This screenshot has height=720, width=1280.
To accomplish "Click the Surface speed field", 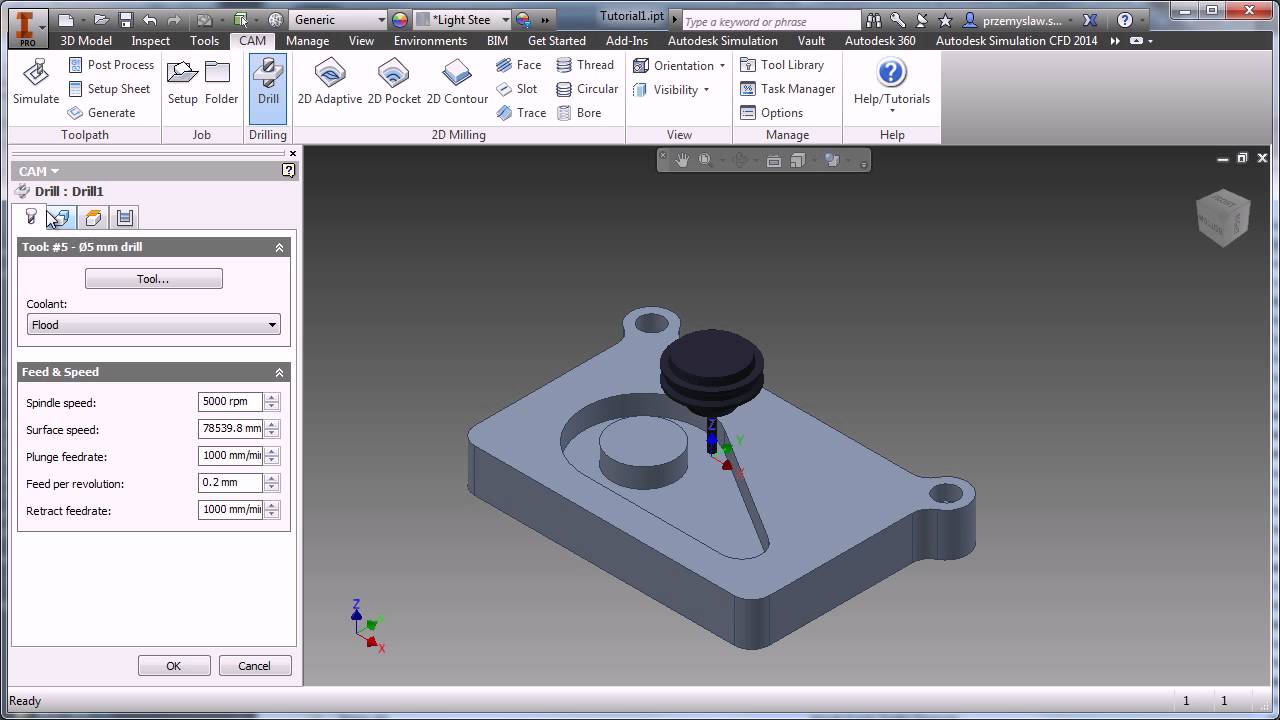I will pos(231,428).
